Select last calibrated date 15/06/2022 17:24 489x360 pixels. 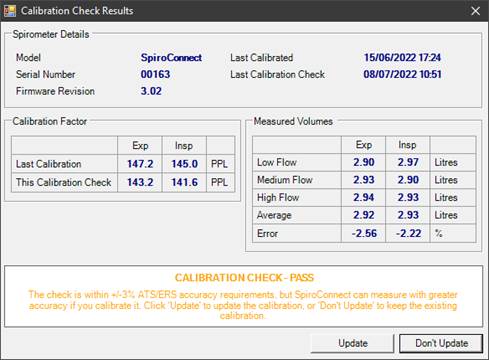pyautogui.click(x=402, y=57)
